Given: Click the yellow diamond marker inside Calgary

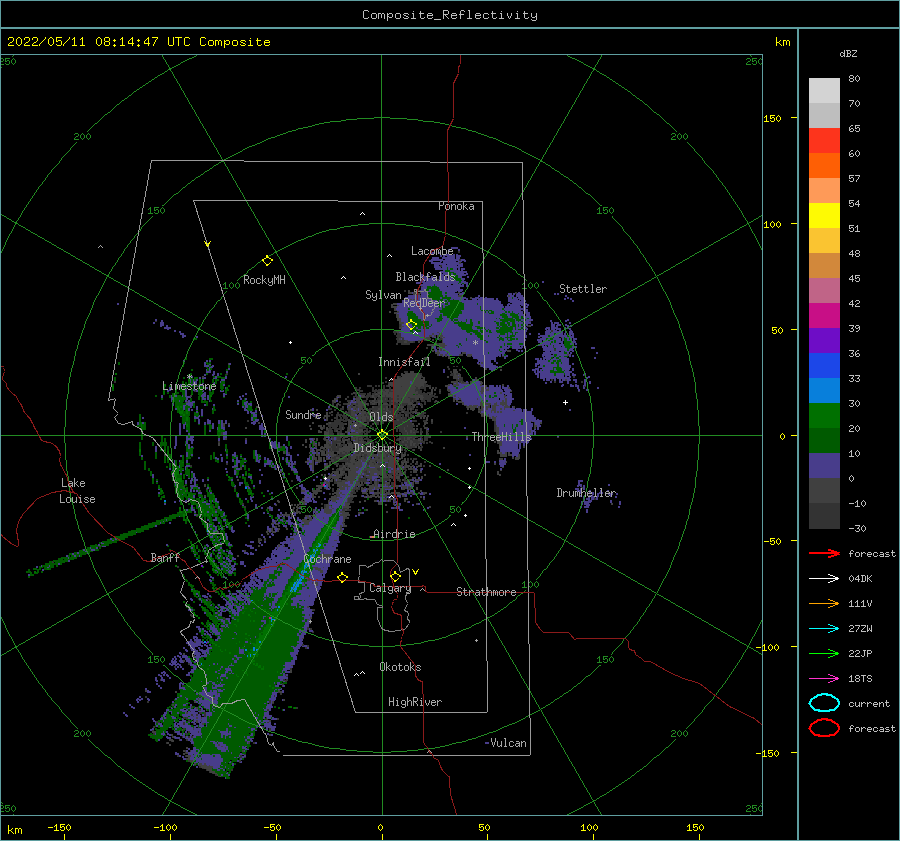Looking at the screenshot, I should [395, 576].
